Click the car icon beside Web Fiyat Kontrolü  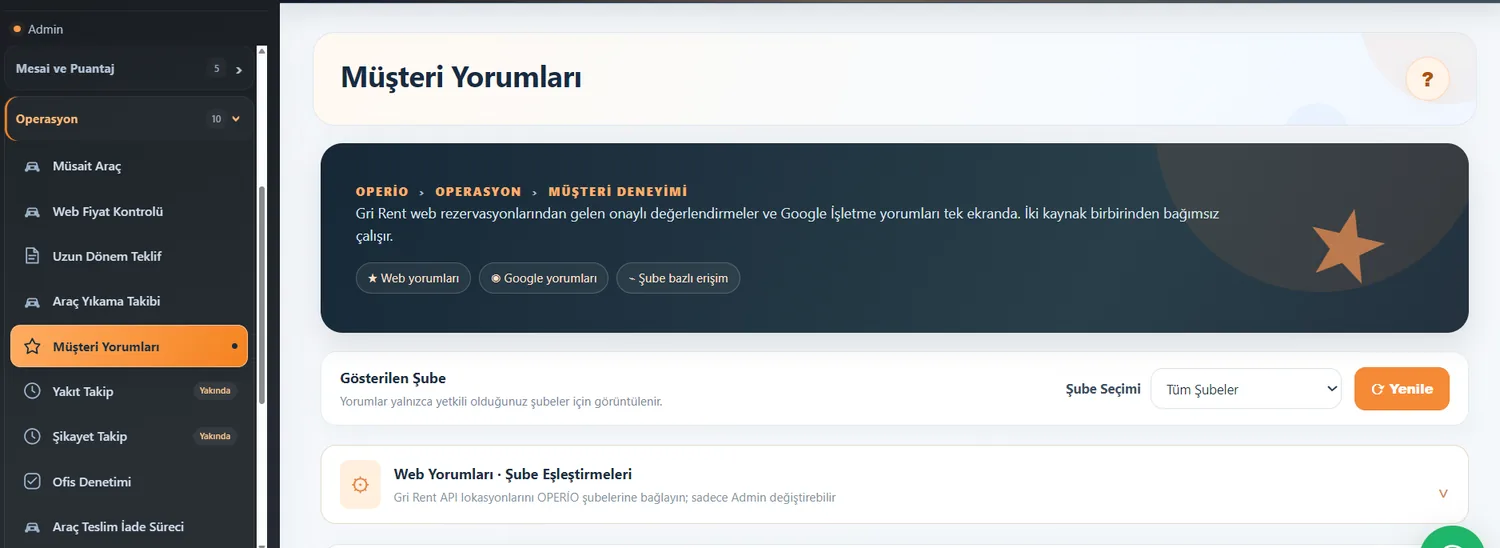coord(32,212)
